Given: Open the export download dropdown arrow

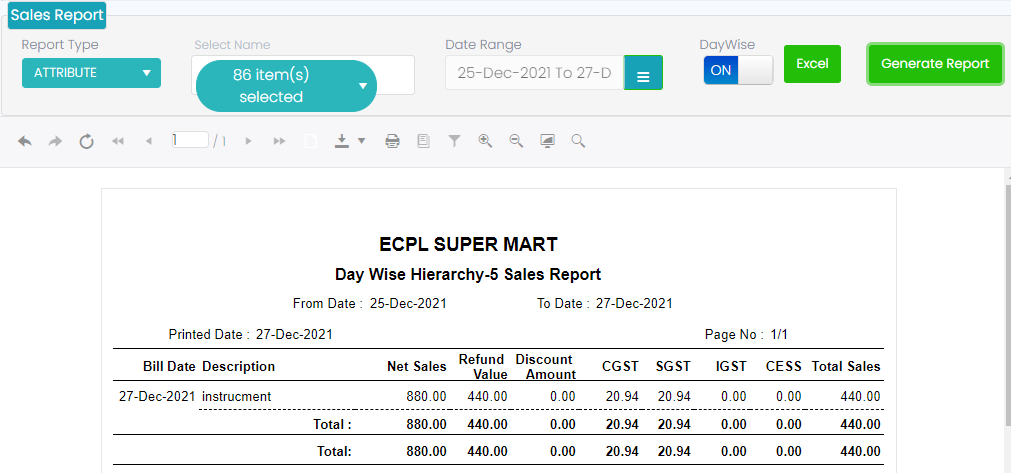Looking at the screenshot, I should pyautogui.click(x=361, y=142).
